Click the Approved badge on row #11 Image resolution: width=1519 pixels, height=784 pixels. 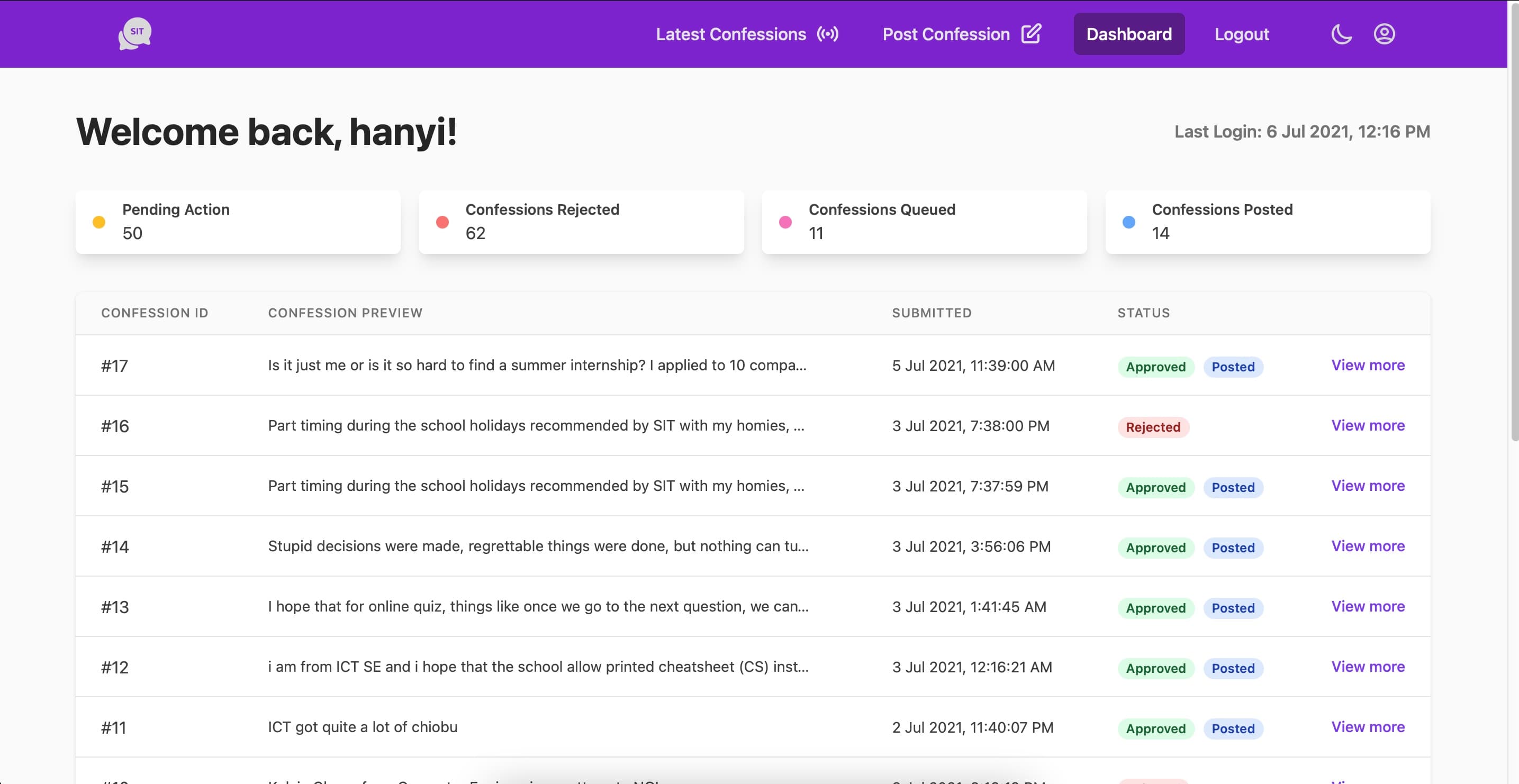[x=1155, y=728]
